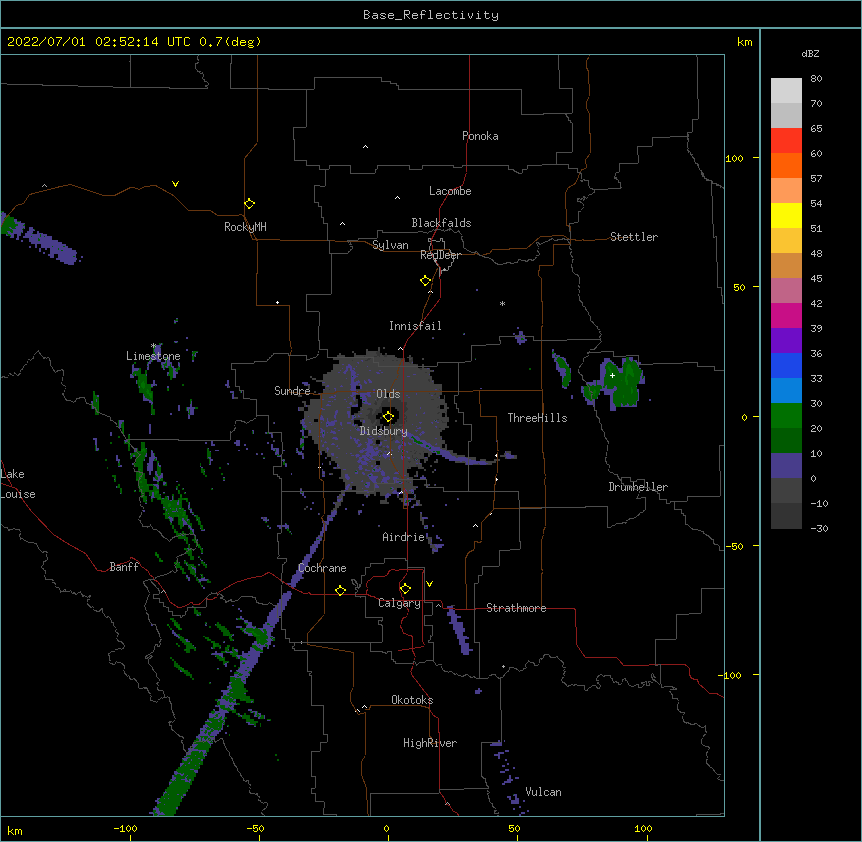Viewport: 862px width, 842px height.
Task: Click the Base_Reflectivity title text
Action: (431, 15)
